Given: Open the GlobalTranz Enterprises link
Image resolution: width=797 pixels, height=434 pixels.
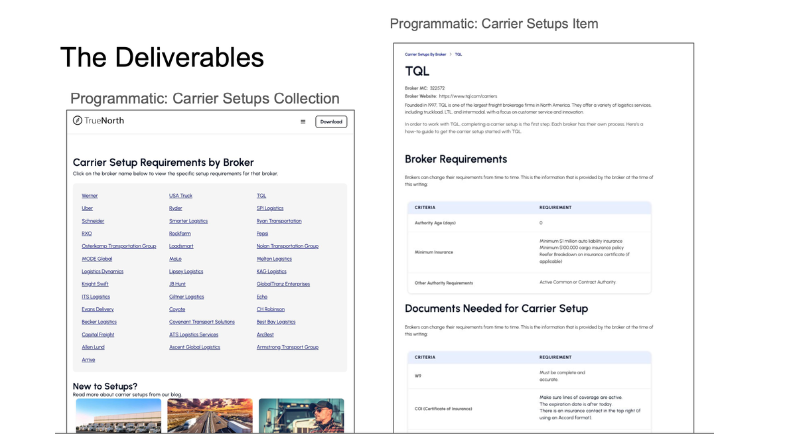Looking at the screenshot, I should click(x=283, y=284).
